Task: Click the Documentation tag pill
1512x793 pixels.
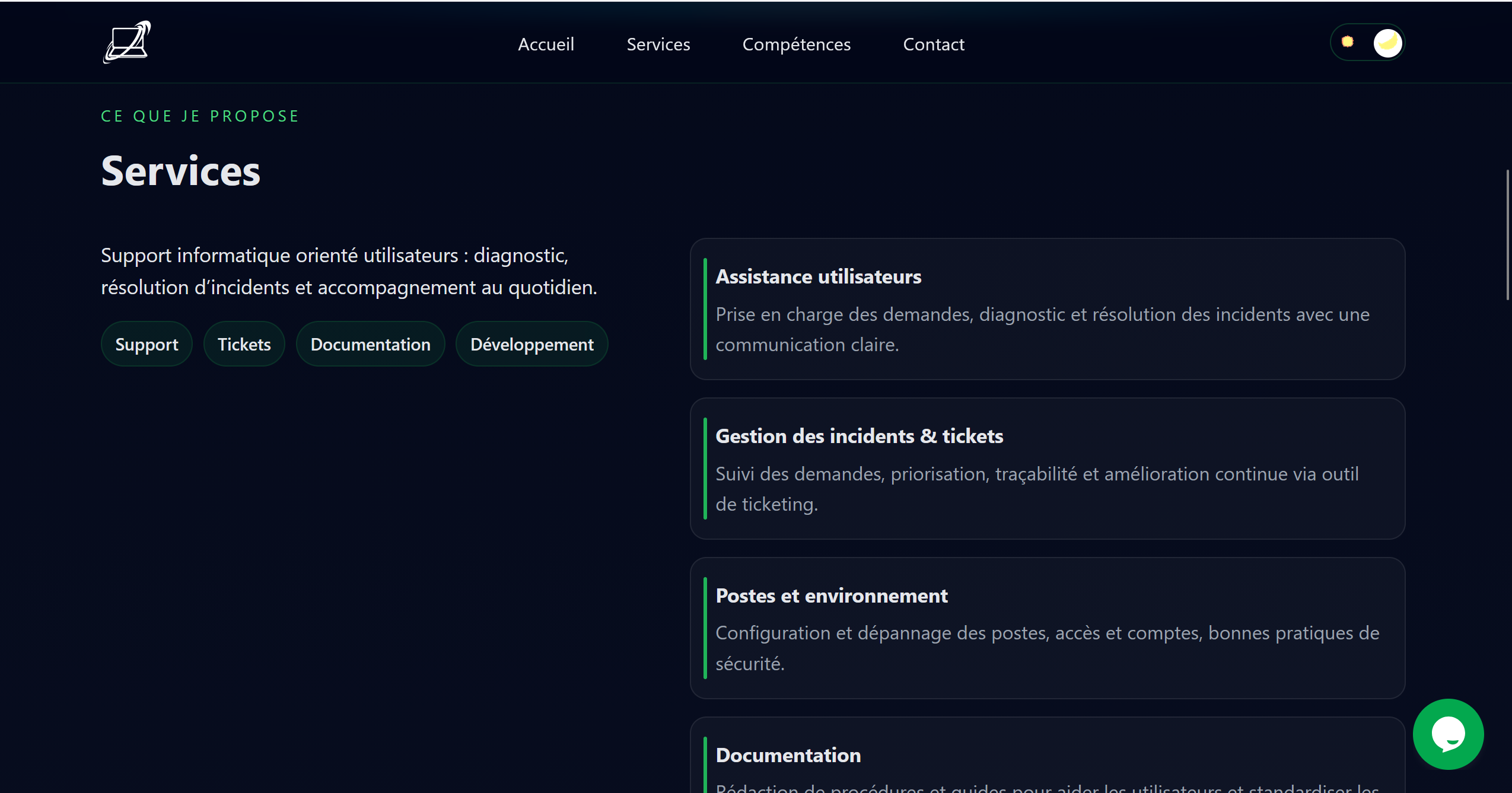Action: click(x=370, y=343)
